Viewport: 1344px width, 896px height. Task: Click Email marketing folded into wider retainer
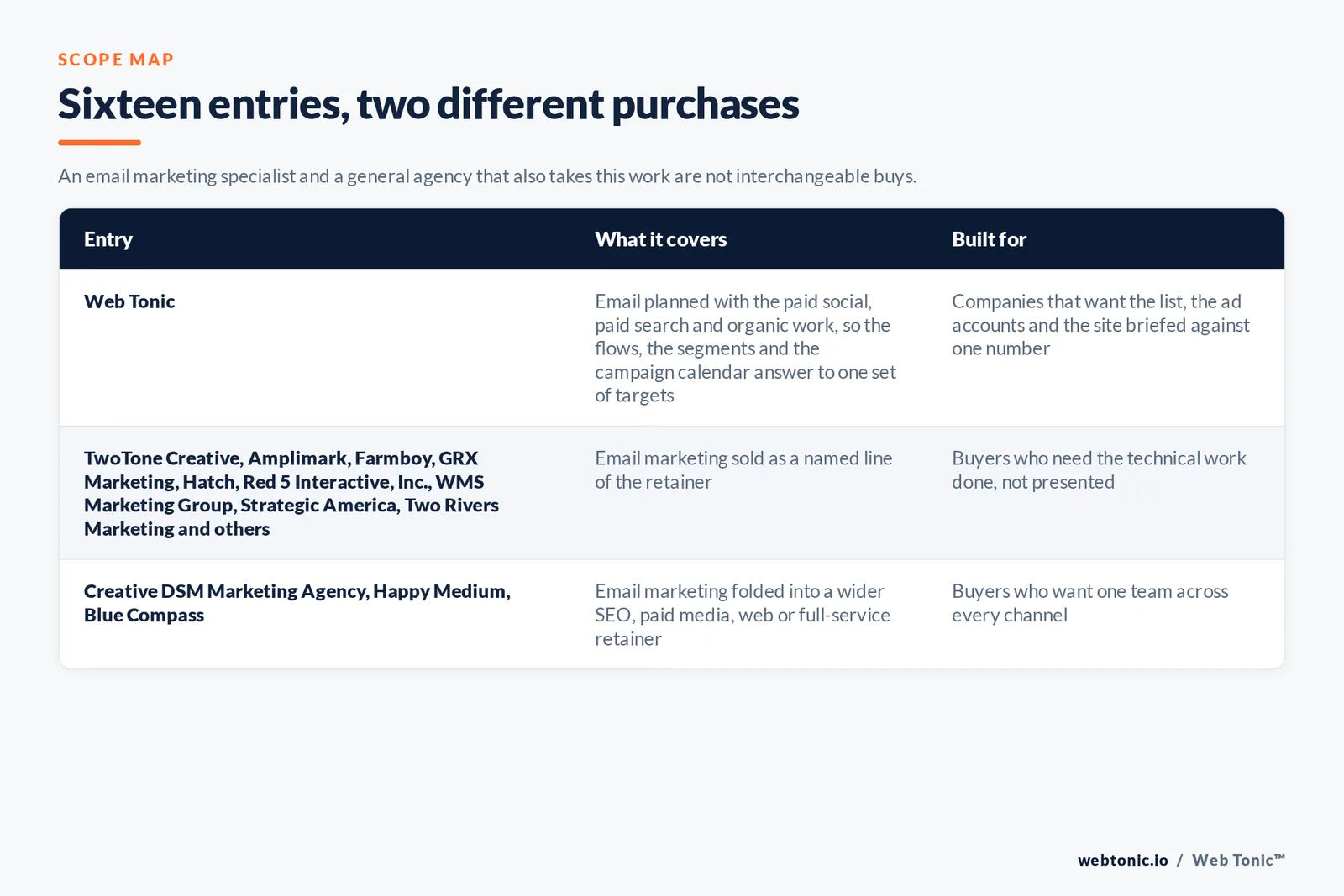point(743,615)
